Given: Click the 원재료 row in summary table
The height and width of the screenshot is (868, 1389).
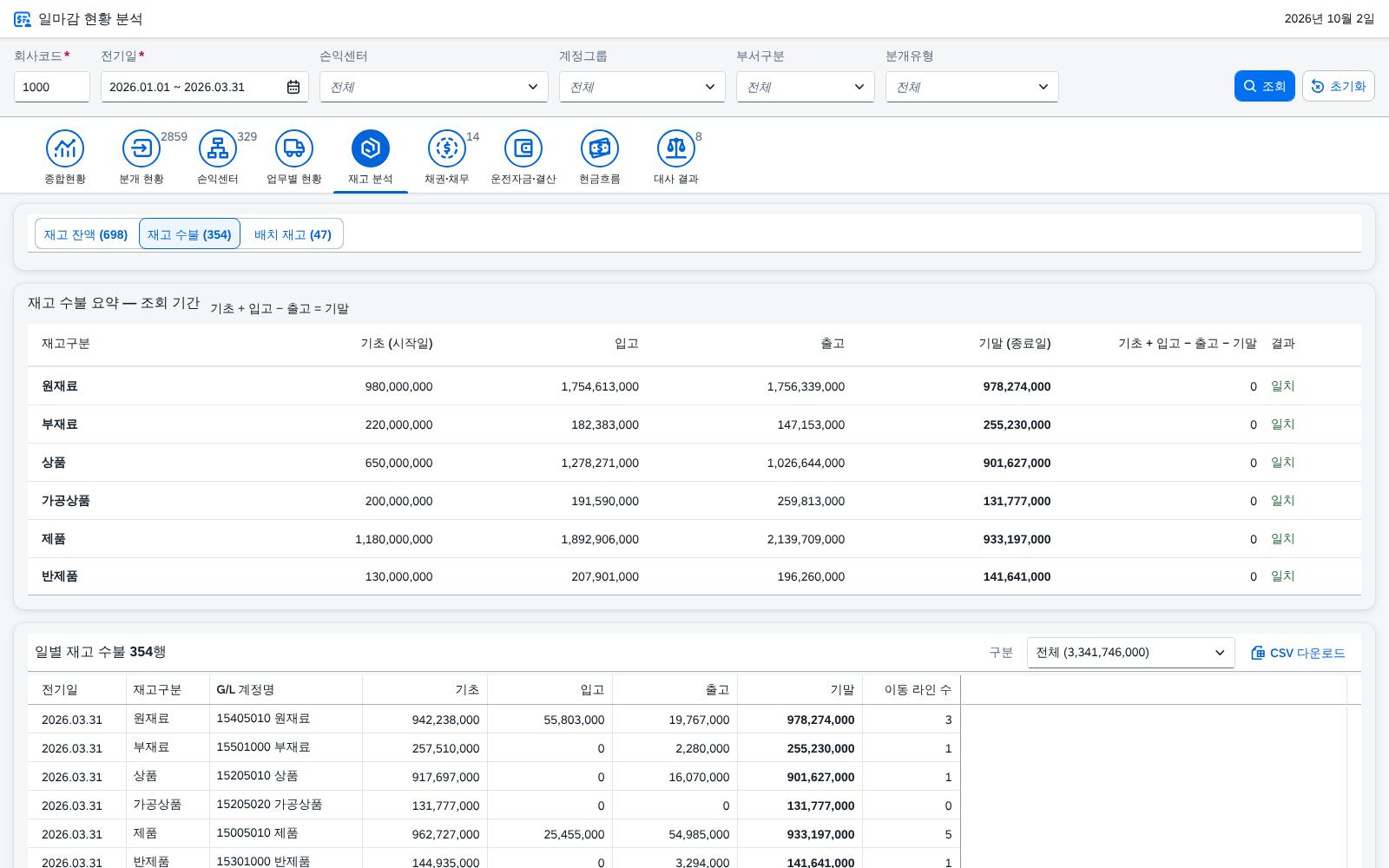Looking at the screenshot, I should click(x=694, y=386).
